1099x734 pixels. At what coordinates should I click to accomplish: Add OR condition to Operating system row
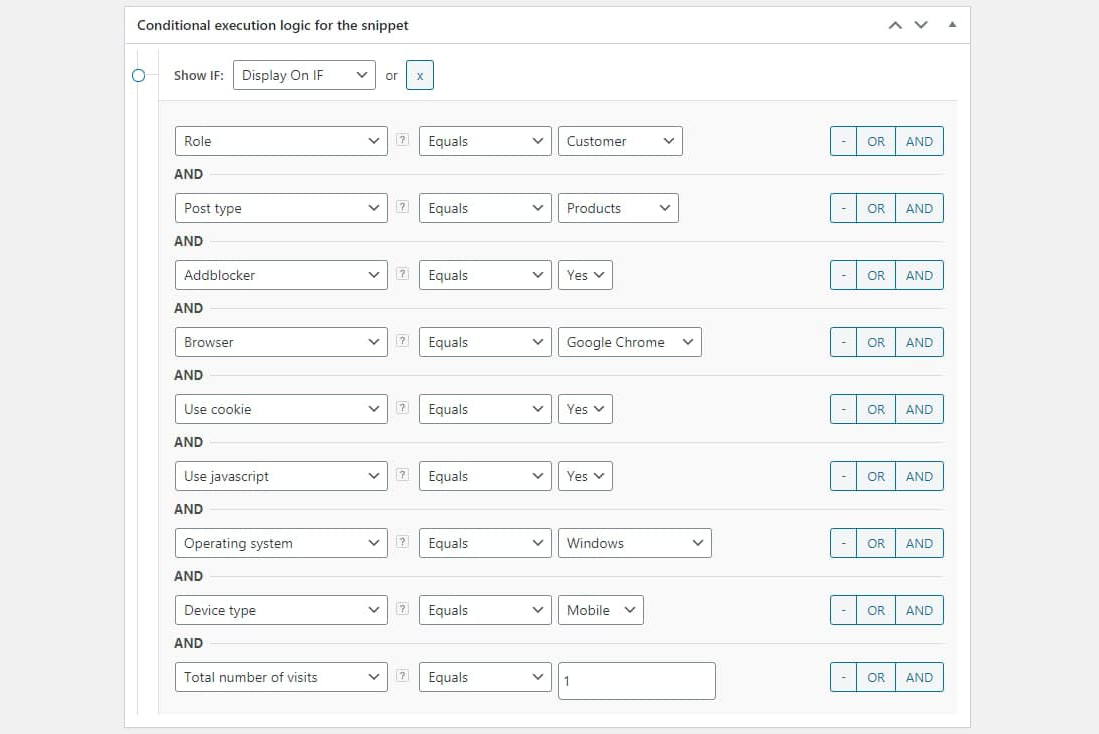click(875, 543)
